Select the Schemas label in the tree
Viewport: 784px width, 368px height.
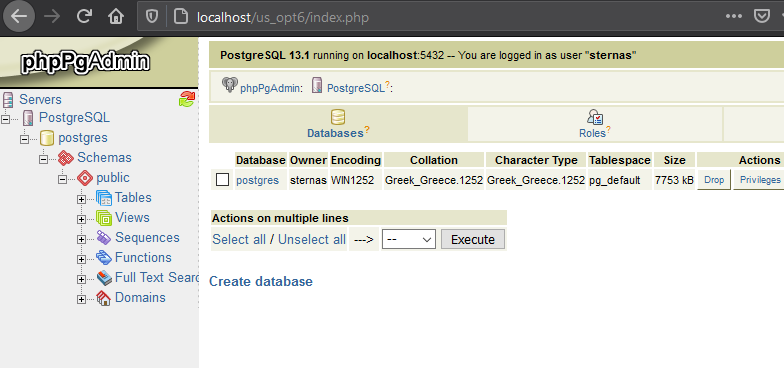tap(104, 158)
